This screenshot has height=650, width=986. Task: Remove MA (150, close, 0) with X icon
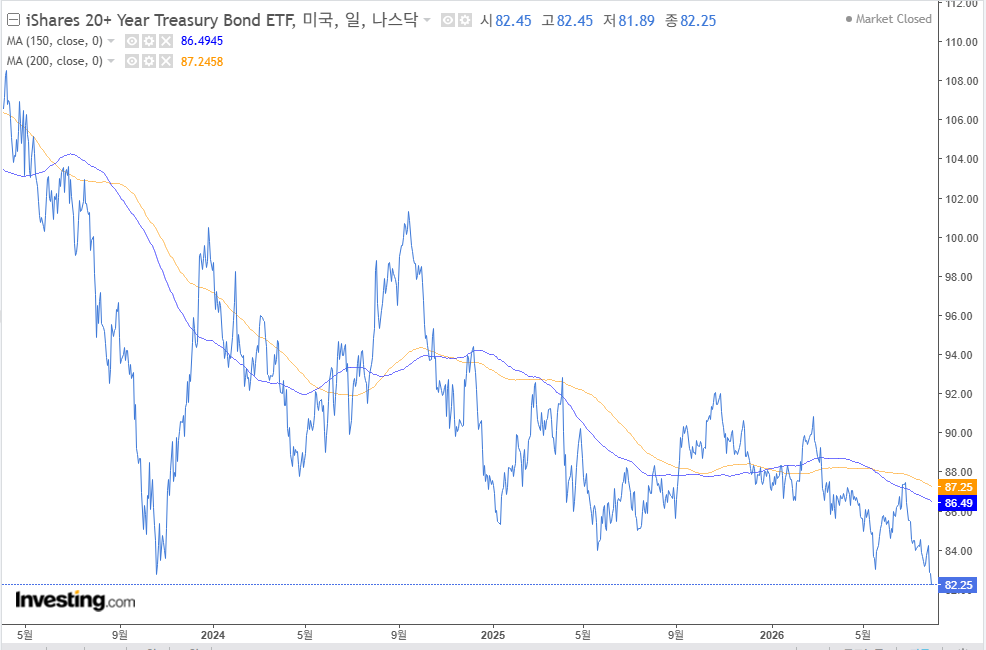pyautogui.click(x=165, y=41)
